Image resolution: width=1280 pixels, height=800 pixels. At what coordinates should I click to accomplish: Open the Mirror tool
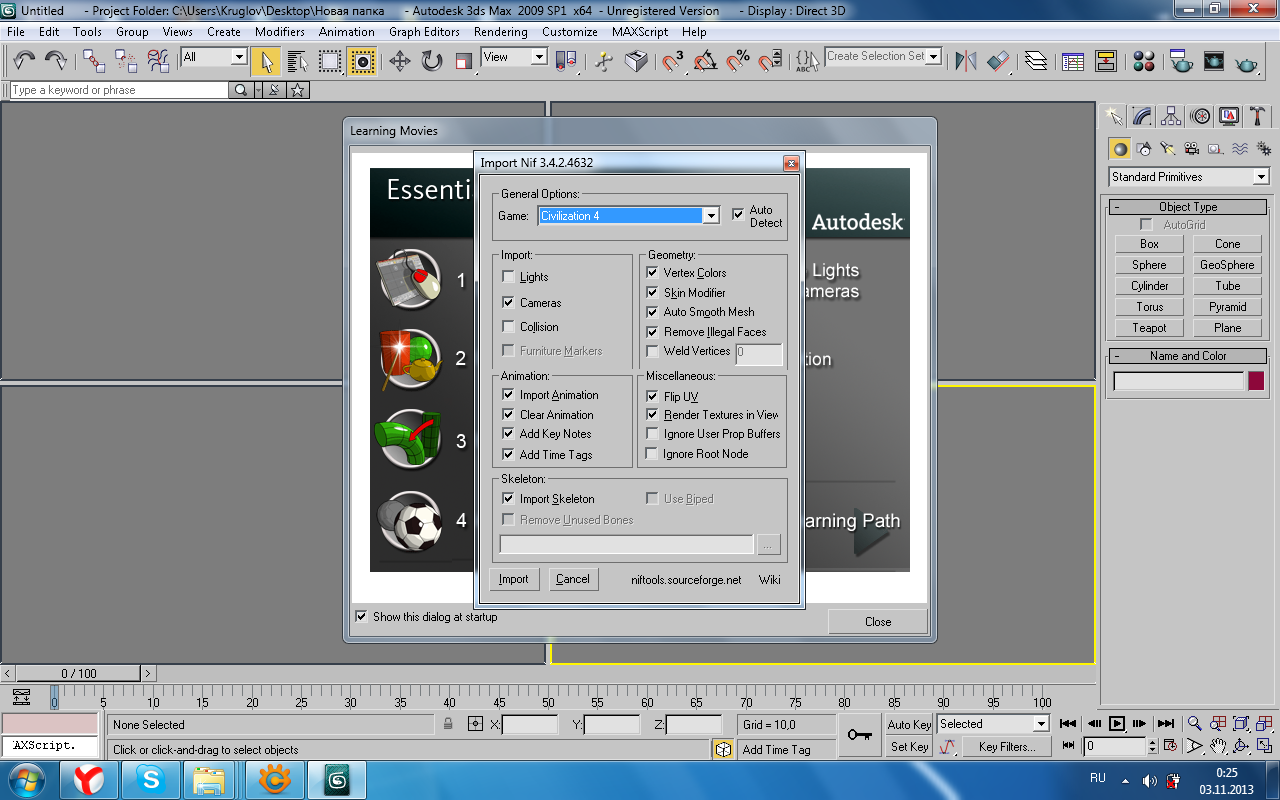point(965,61)
